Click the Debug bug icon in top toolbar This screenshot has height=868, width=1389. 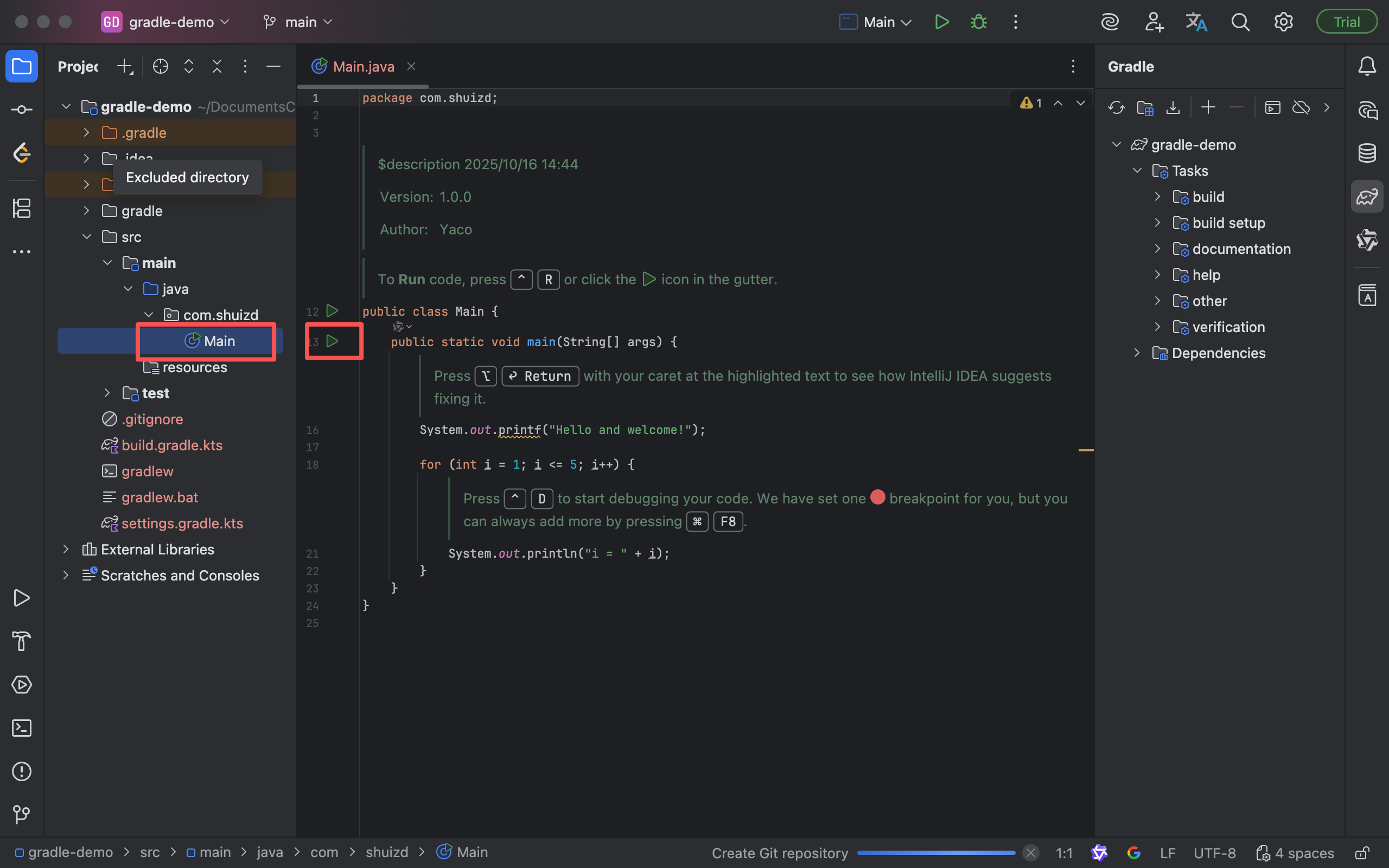979,22
